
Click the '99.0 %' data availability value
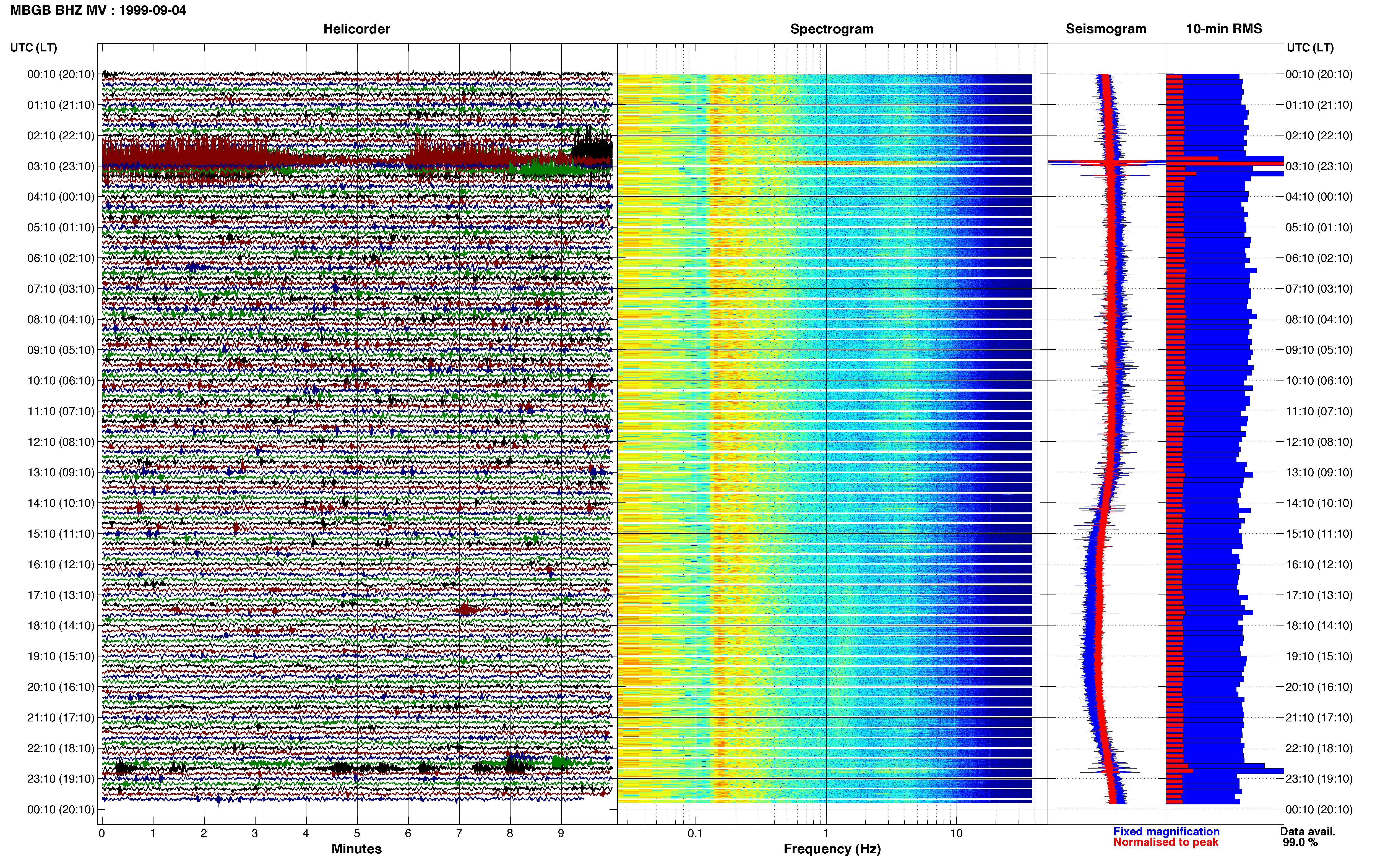coord(1300,843)
